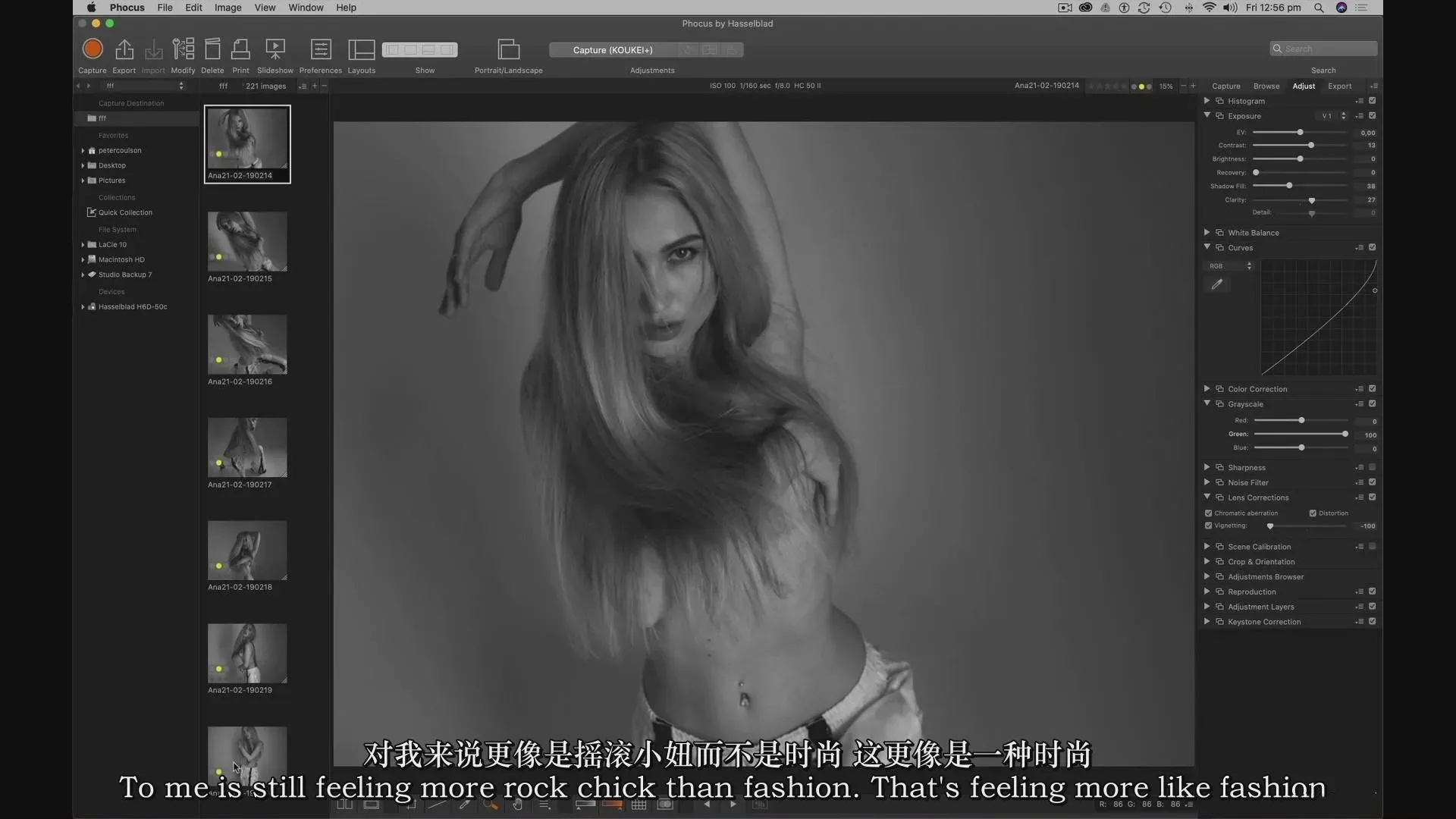Image resolution: width=1456 pixels, height=819 pixels.
Task: Click the Delete trash icon
Action: click(x=212, y=49)
